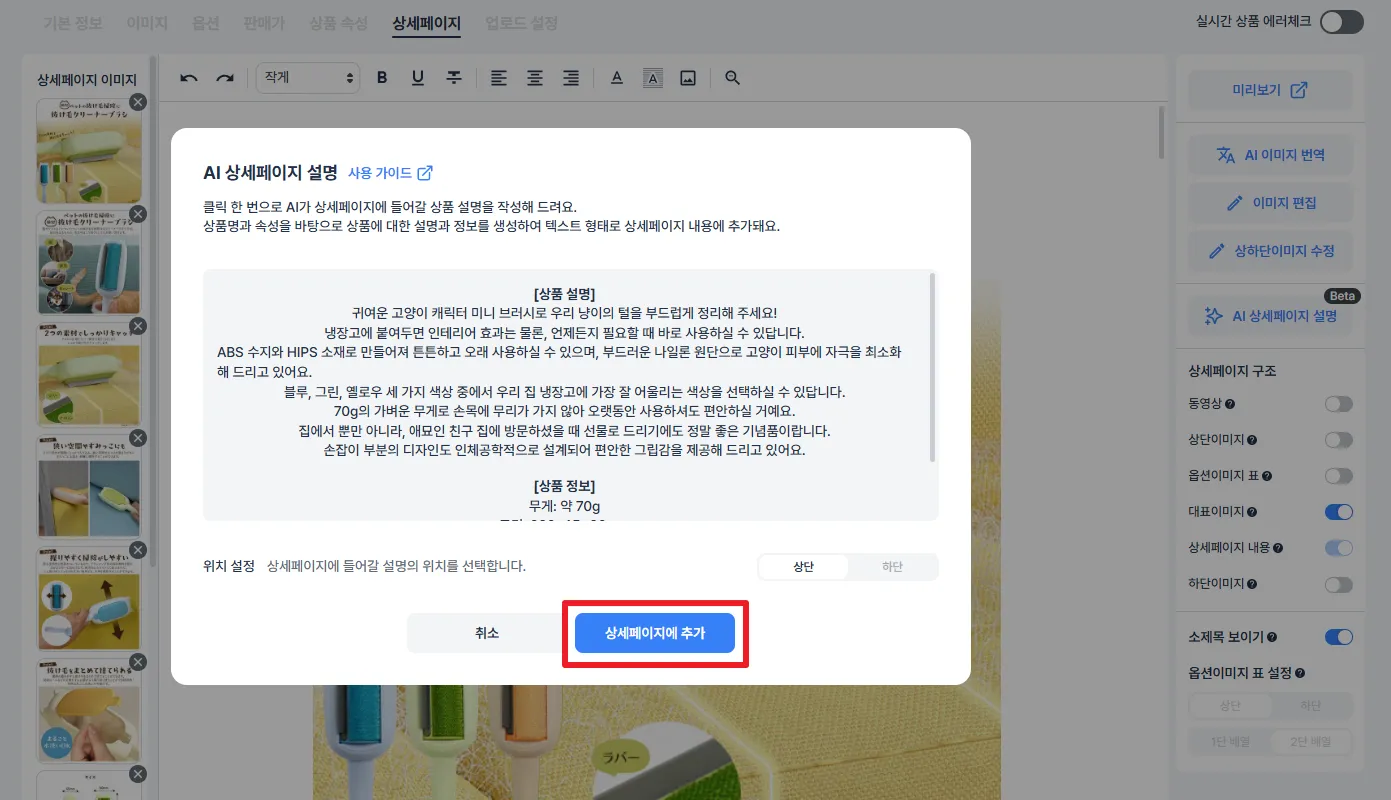Align text to the left

(499, 78)
